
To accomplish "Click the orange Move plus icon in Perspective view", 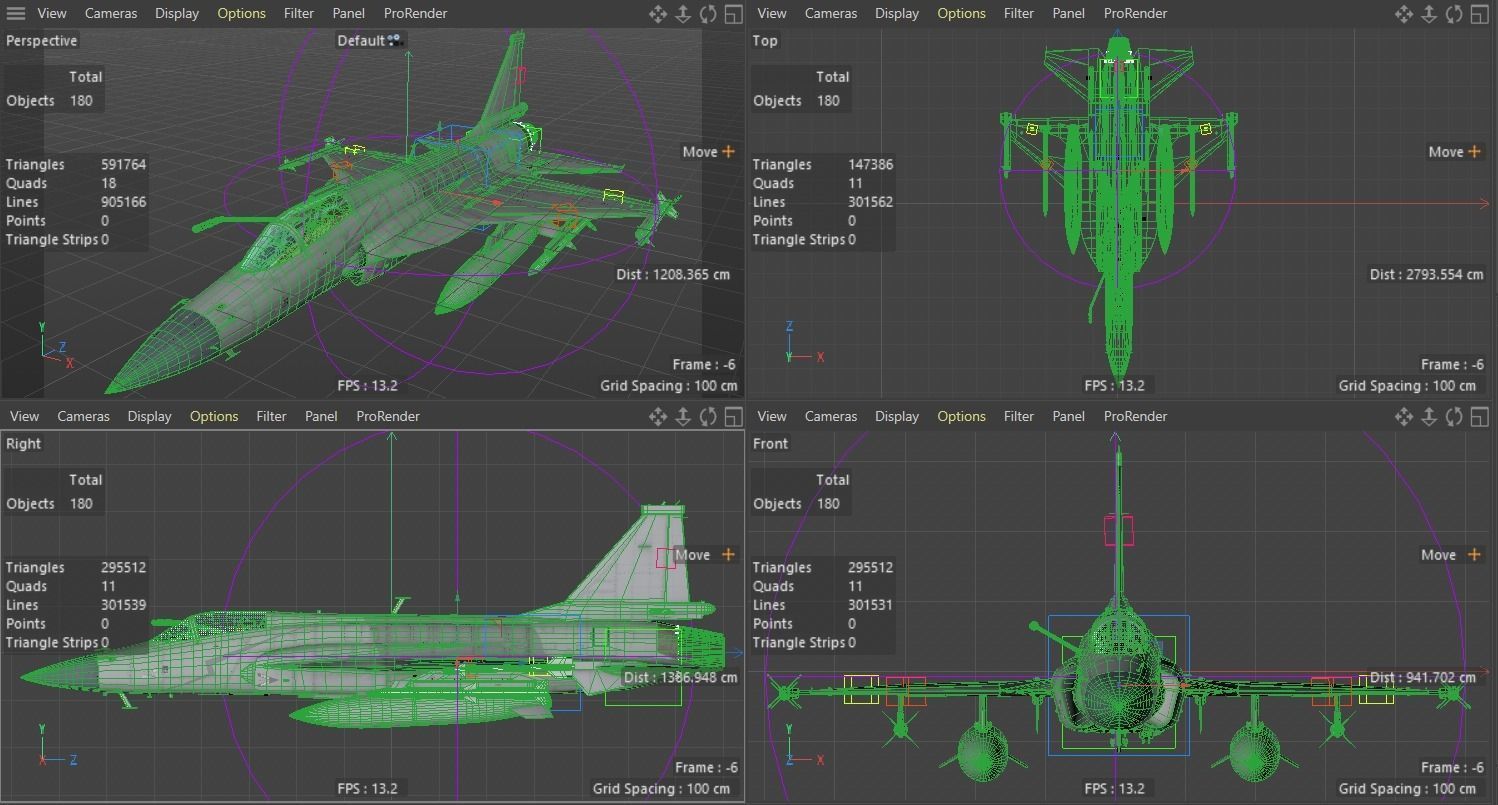I will 728,151.
